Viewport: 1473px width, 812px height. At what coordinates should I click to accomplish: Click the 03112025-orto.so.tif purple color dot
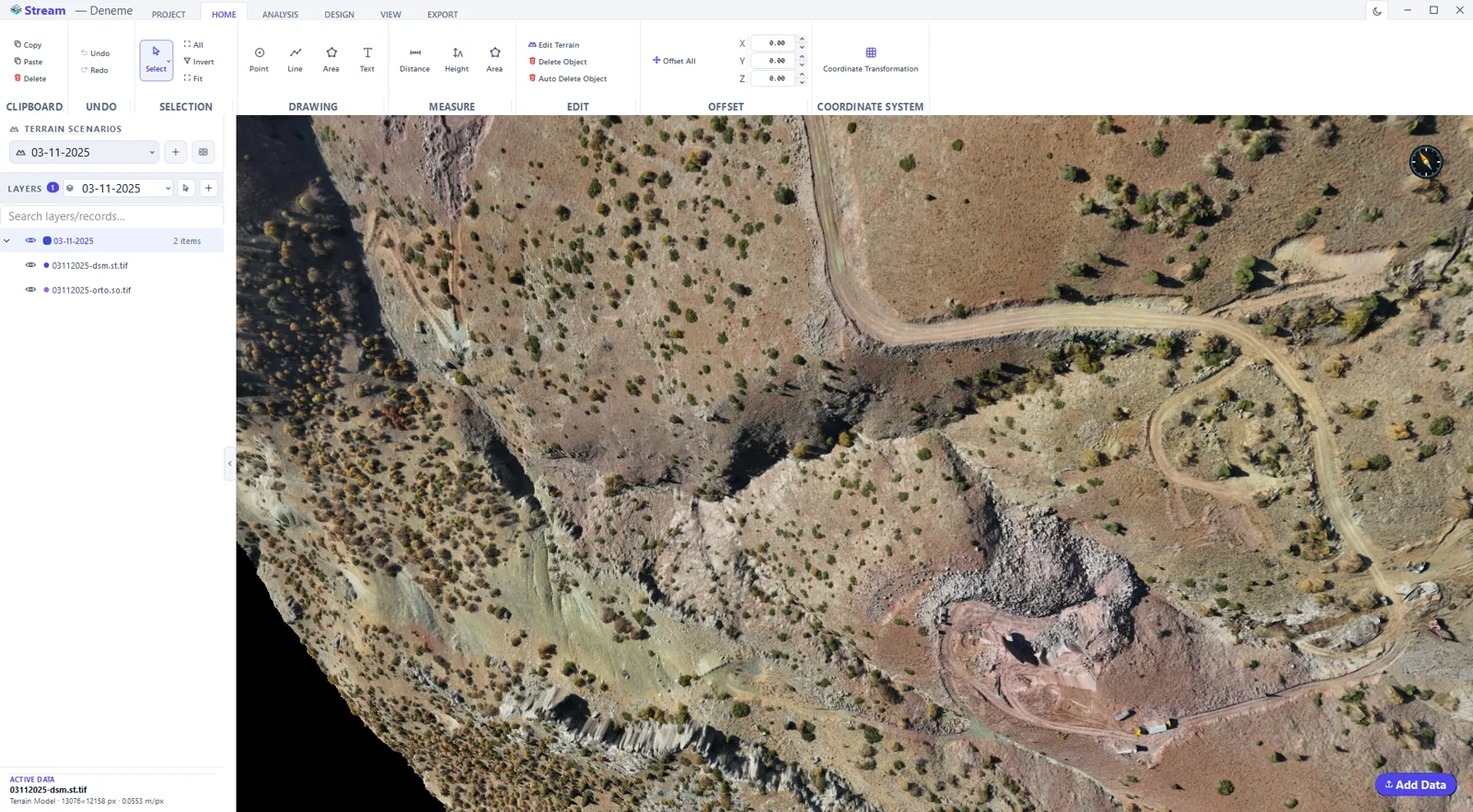[x=46, y=290]
